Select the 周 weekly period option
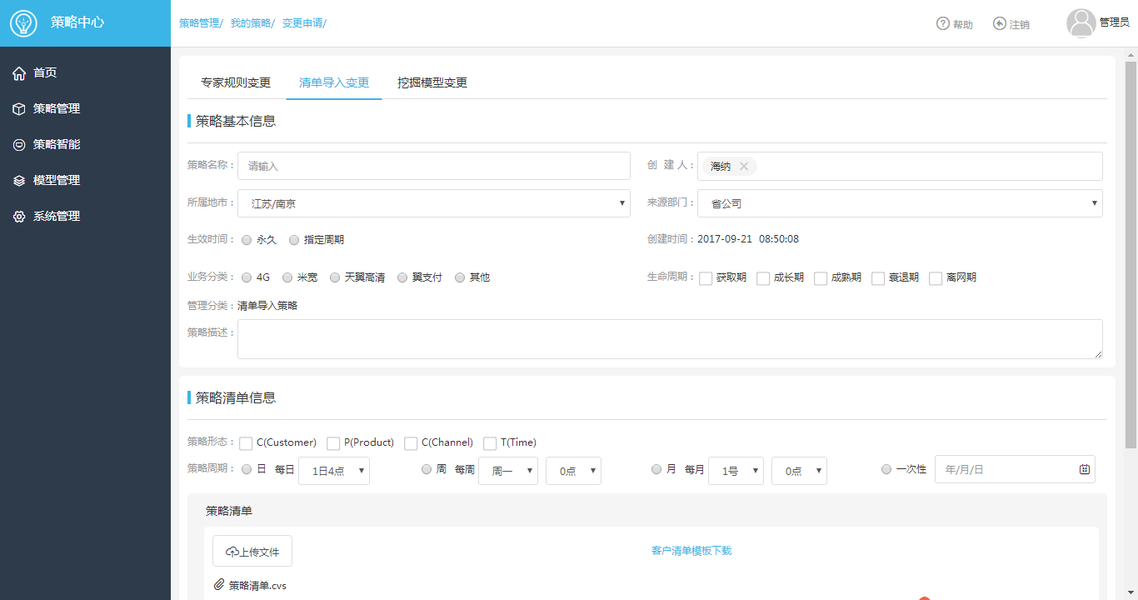1138x600 pixels. tap(427, 469)
